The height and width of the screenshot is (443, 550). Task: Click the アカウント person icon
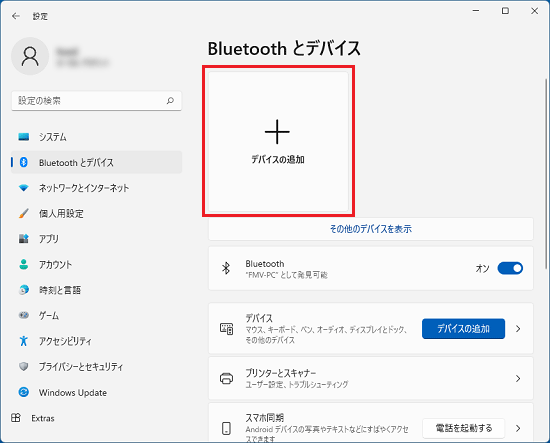coord(24,264)
